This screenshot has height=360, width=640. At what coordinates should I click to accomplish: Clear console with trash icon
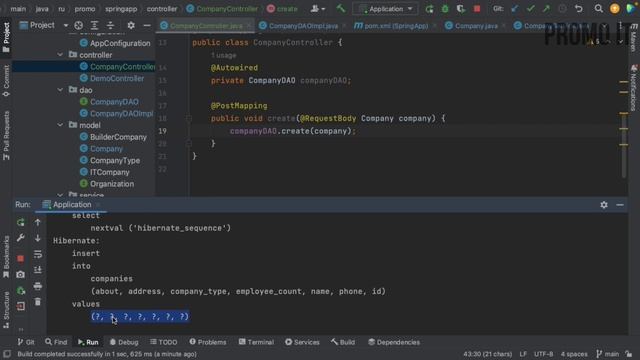[38, 302]
